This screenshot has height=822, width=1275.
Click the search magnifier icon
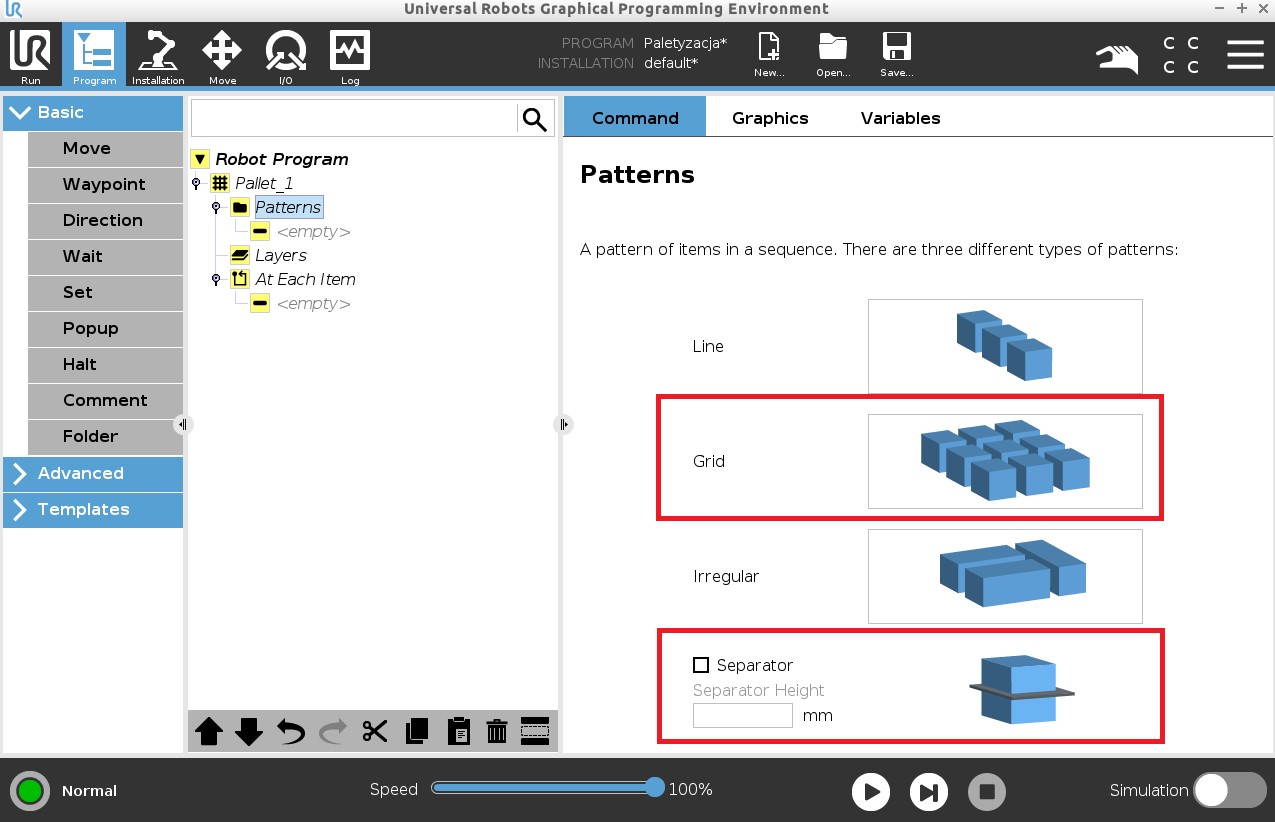click(535, 119)
